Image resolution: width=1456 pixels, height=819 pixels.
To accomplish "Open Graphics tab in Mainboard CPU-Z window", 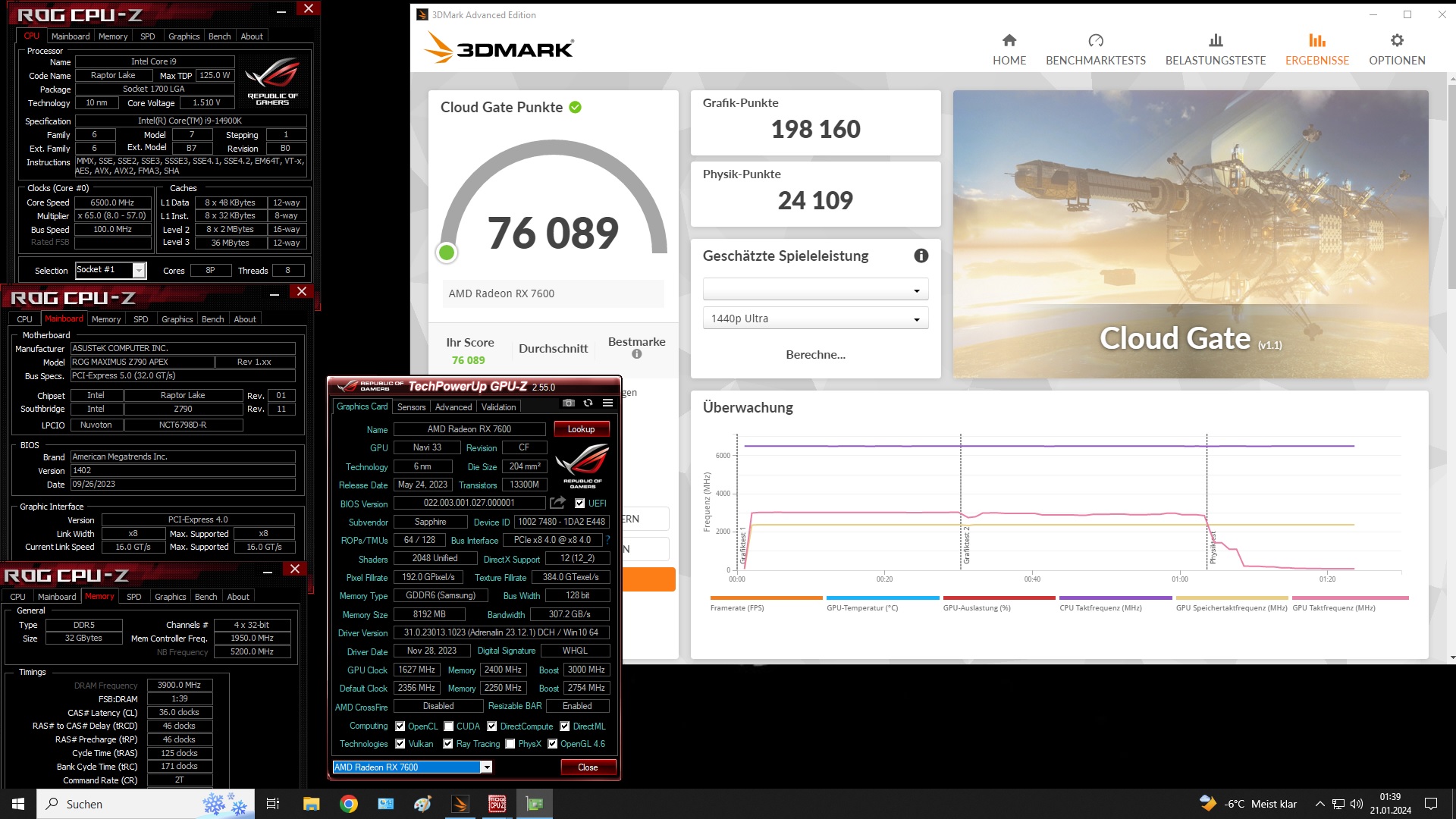I will (177, 319).
